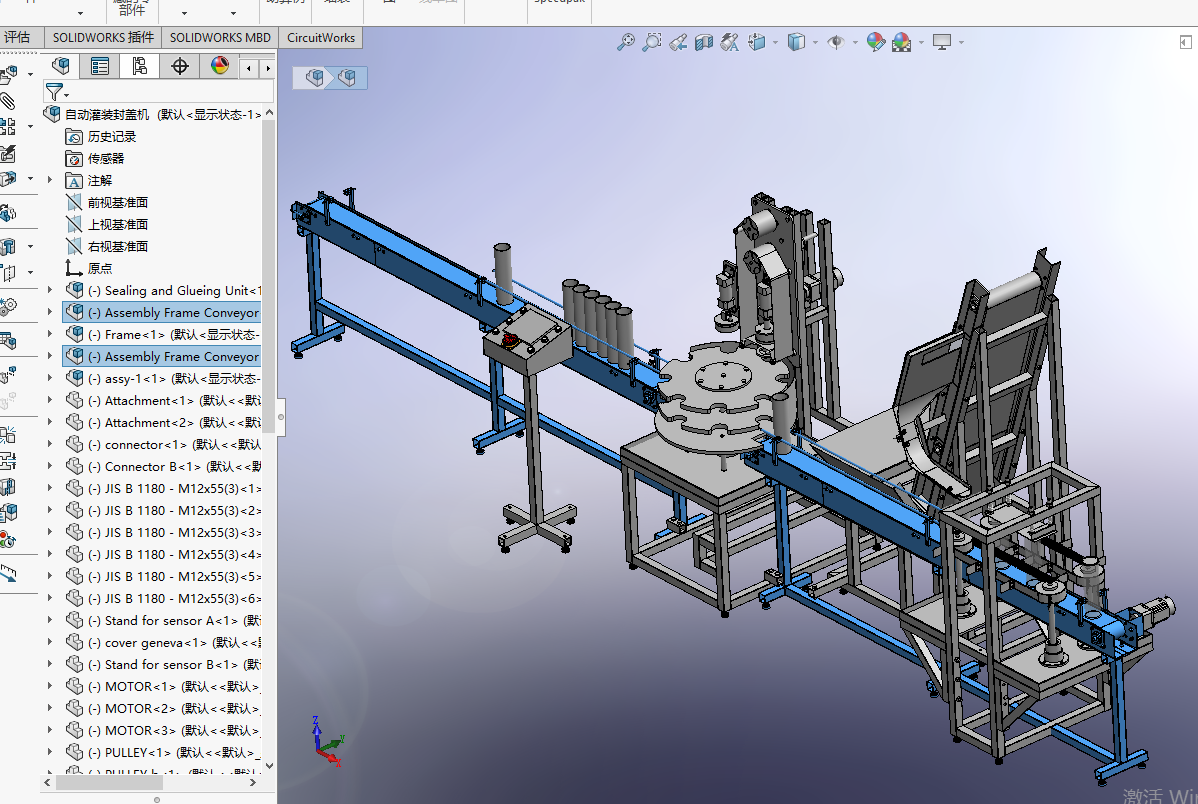Image resolution: width=1198 pixels, height=804 pixels.
Task: Expand the assy-1<1> subassembly node
Action: (x=50, y=378)
